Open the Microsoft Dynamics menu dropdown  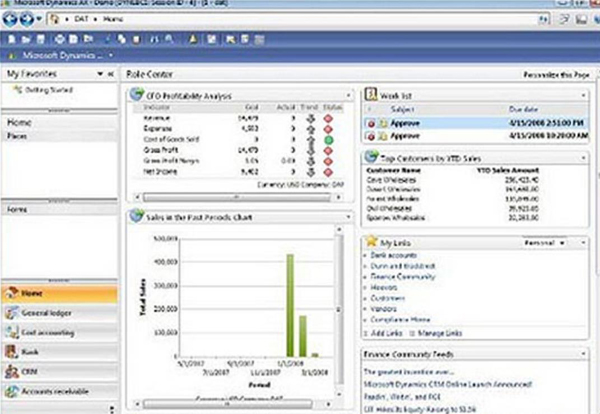111,55
